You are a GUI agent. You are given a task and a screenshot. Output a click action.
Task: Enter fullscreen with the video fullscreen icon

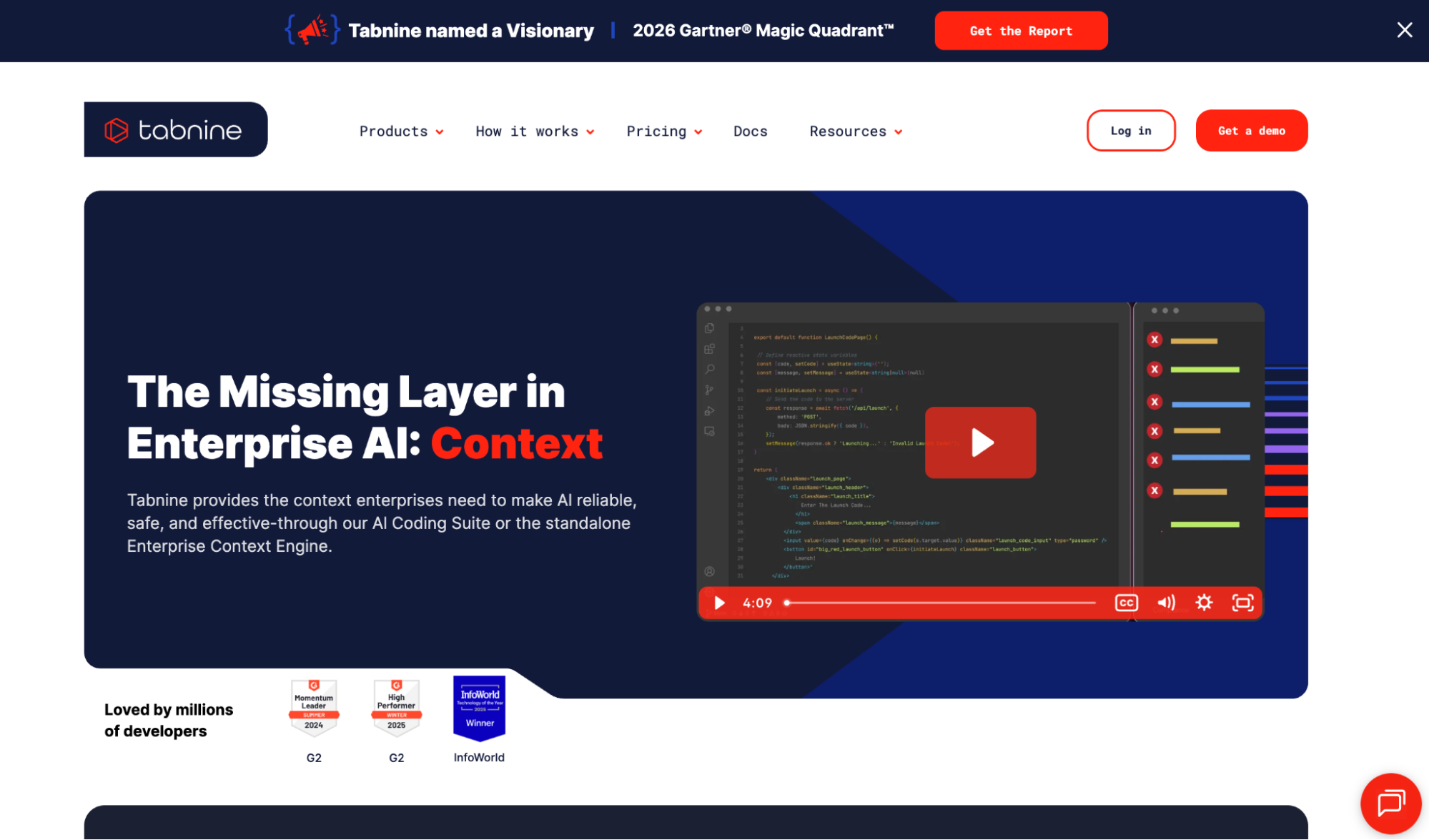pyautogui.click(x=1243, y=603)
